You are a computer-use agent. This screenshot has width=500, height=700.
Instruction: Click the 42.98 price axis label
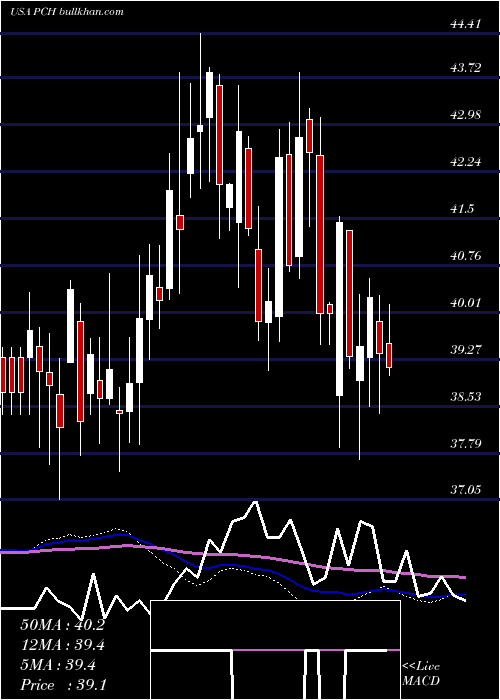point(466,115)
